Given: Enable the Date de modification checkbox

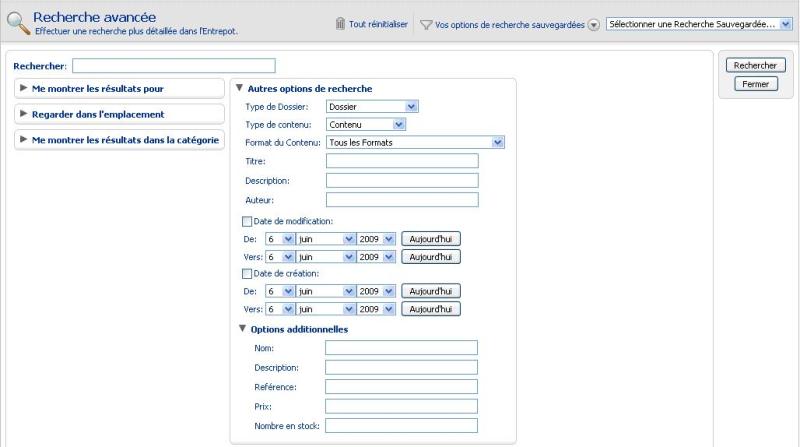Looking at the screenshot, I should [x=248, y=221].
